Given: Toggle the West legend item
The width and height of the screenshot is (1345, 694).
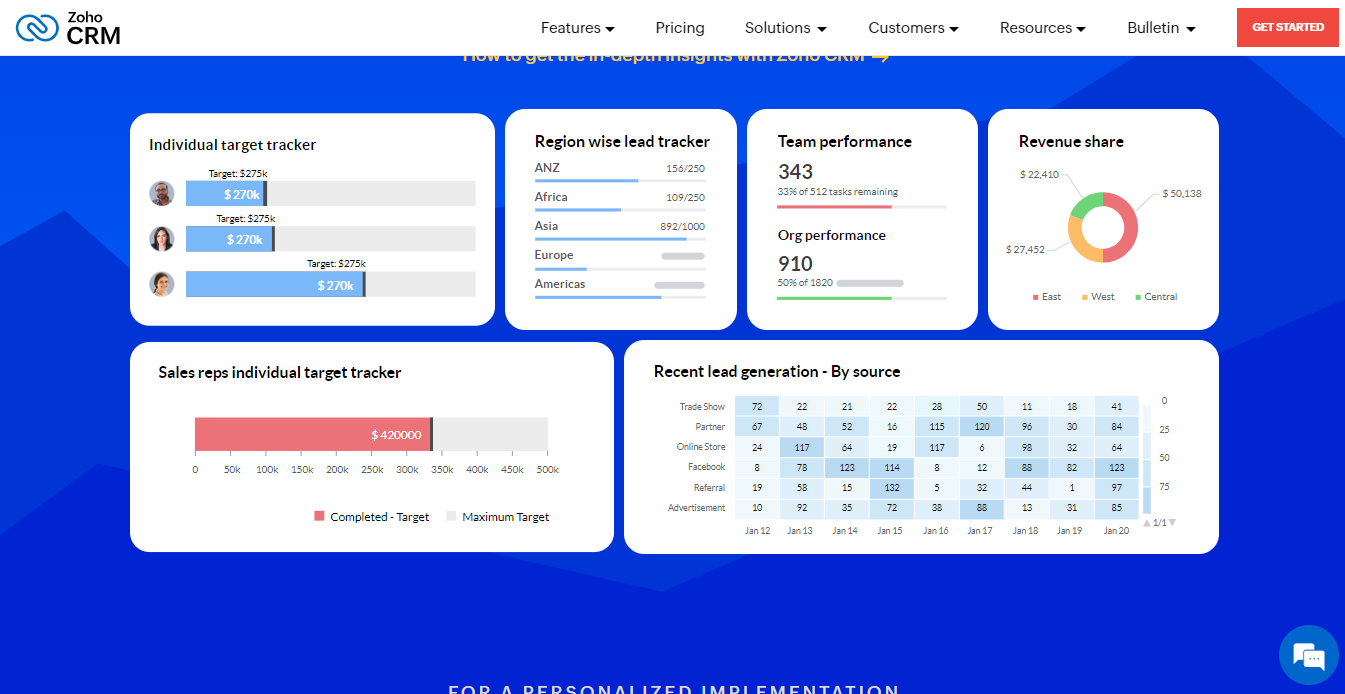Looking at the screenshot, I should tap(1098, 297).
